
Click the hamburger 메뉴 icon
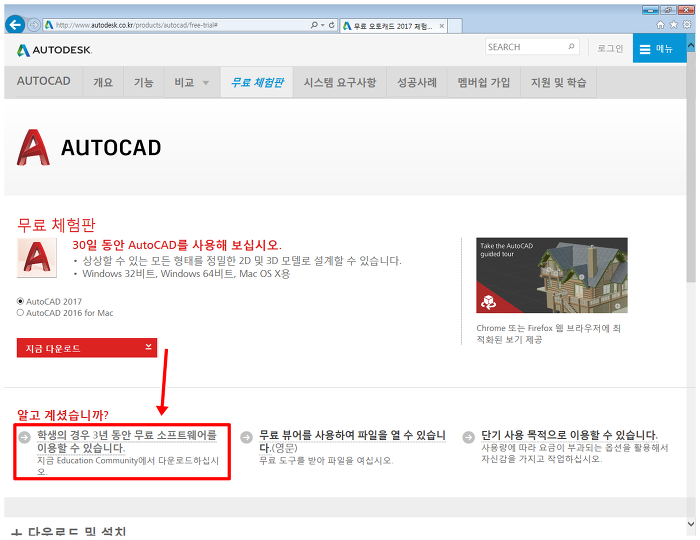(x=645, y=49)
